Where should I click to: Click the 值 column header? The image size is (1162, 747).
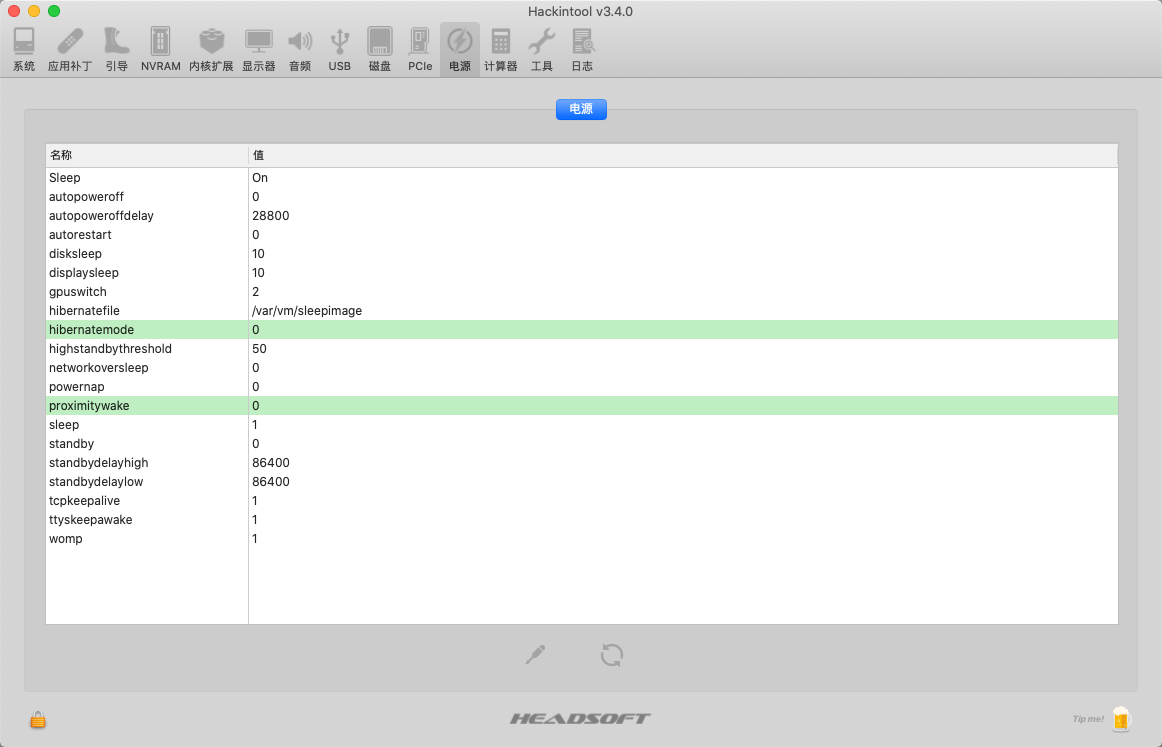[x=683, y=155]
